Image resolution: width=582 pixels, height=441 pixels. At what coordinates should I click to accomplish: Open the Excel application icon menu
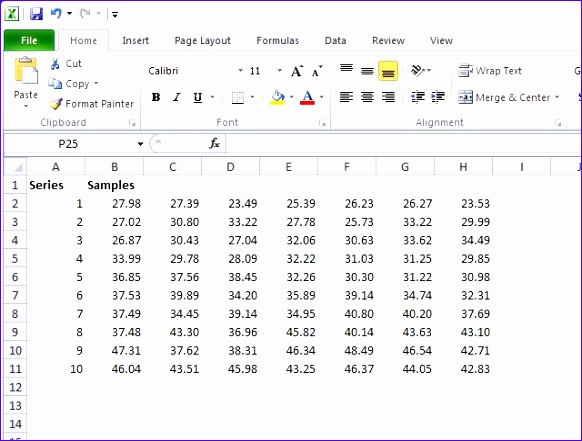(12, 14)
